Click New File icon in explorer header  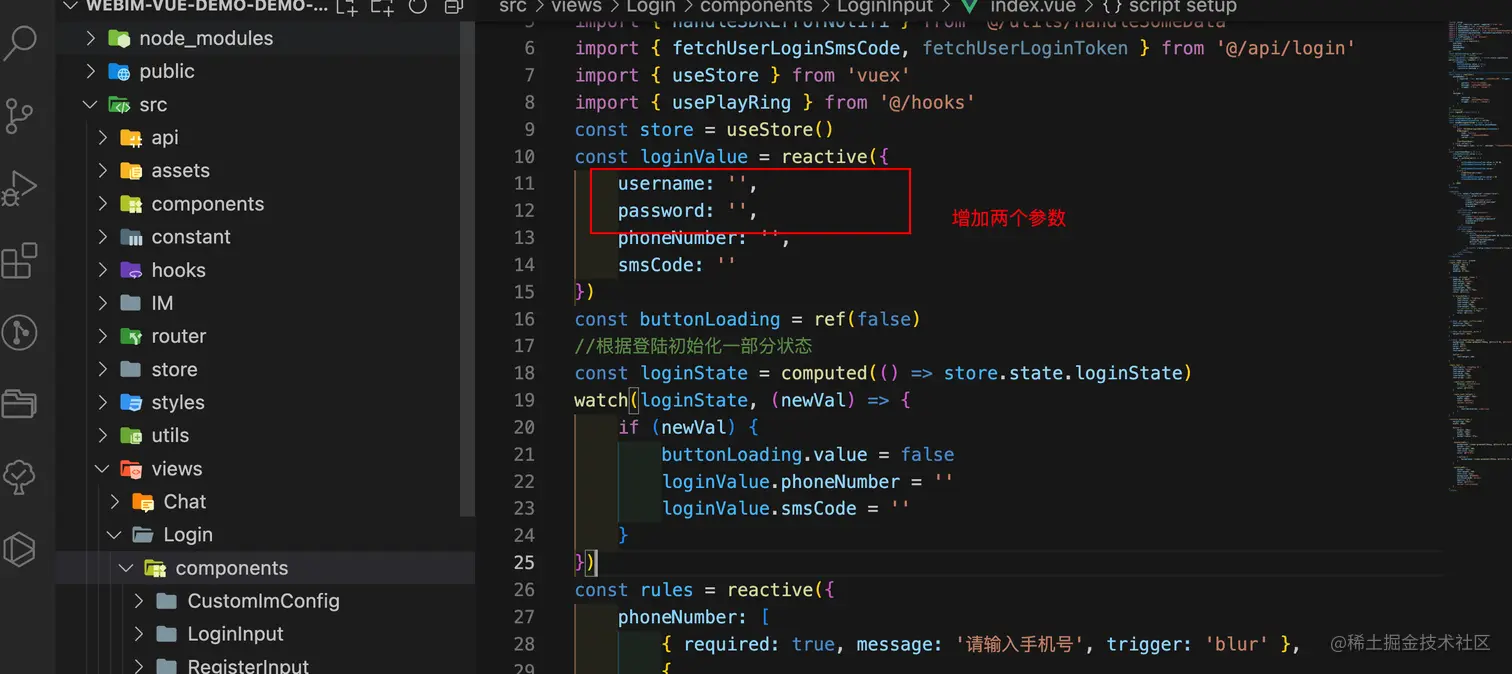coord(347,6)
